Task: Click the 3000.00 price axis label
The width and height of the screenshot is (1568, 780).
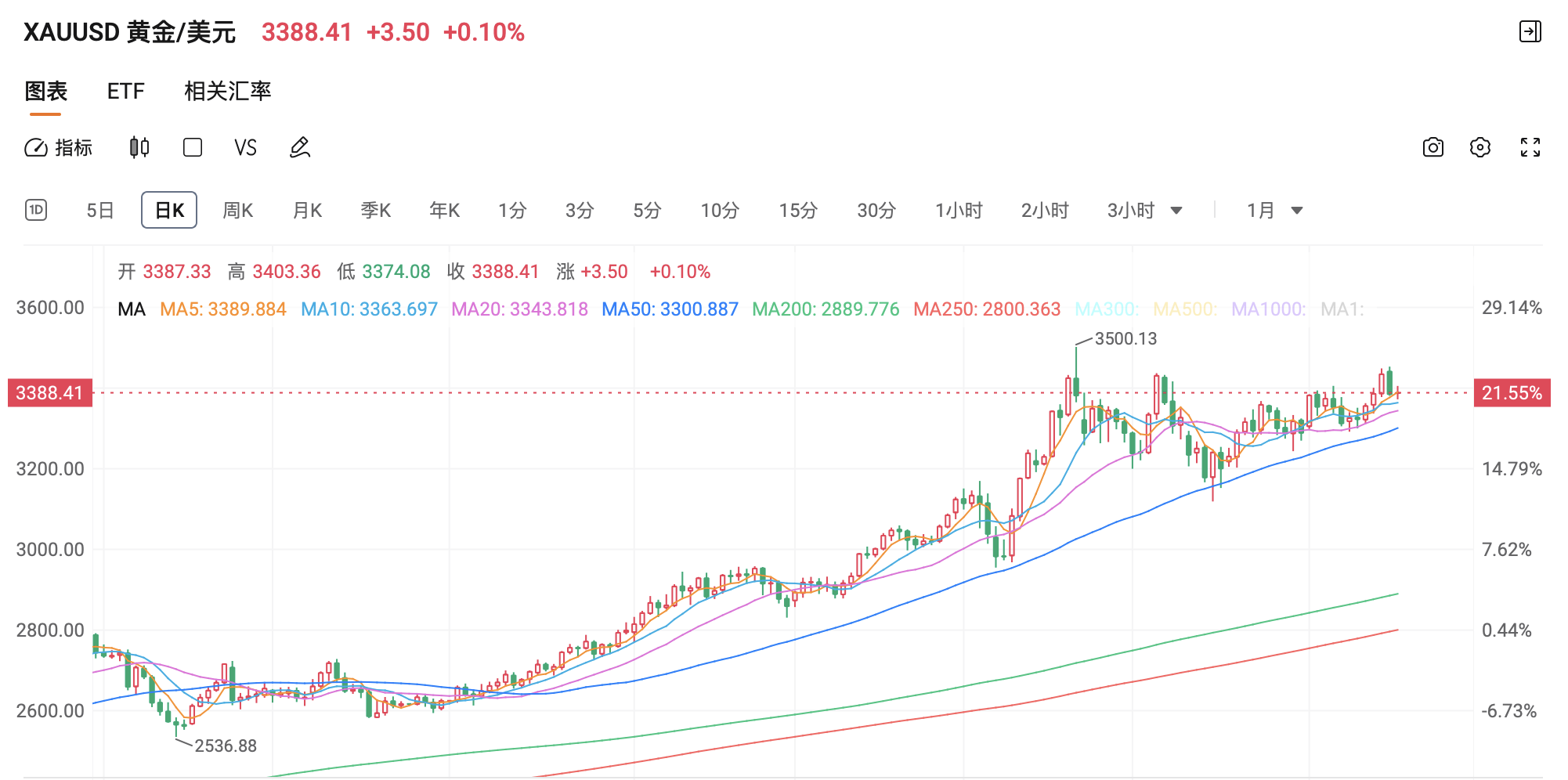Action: 50,549
